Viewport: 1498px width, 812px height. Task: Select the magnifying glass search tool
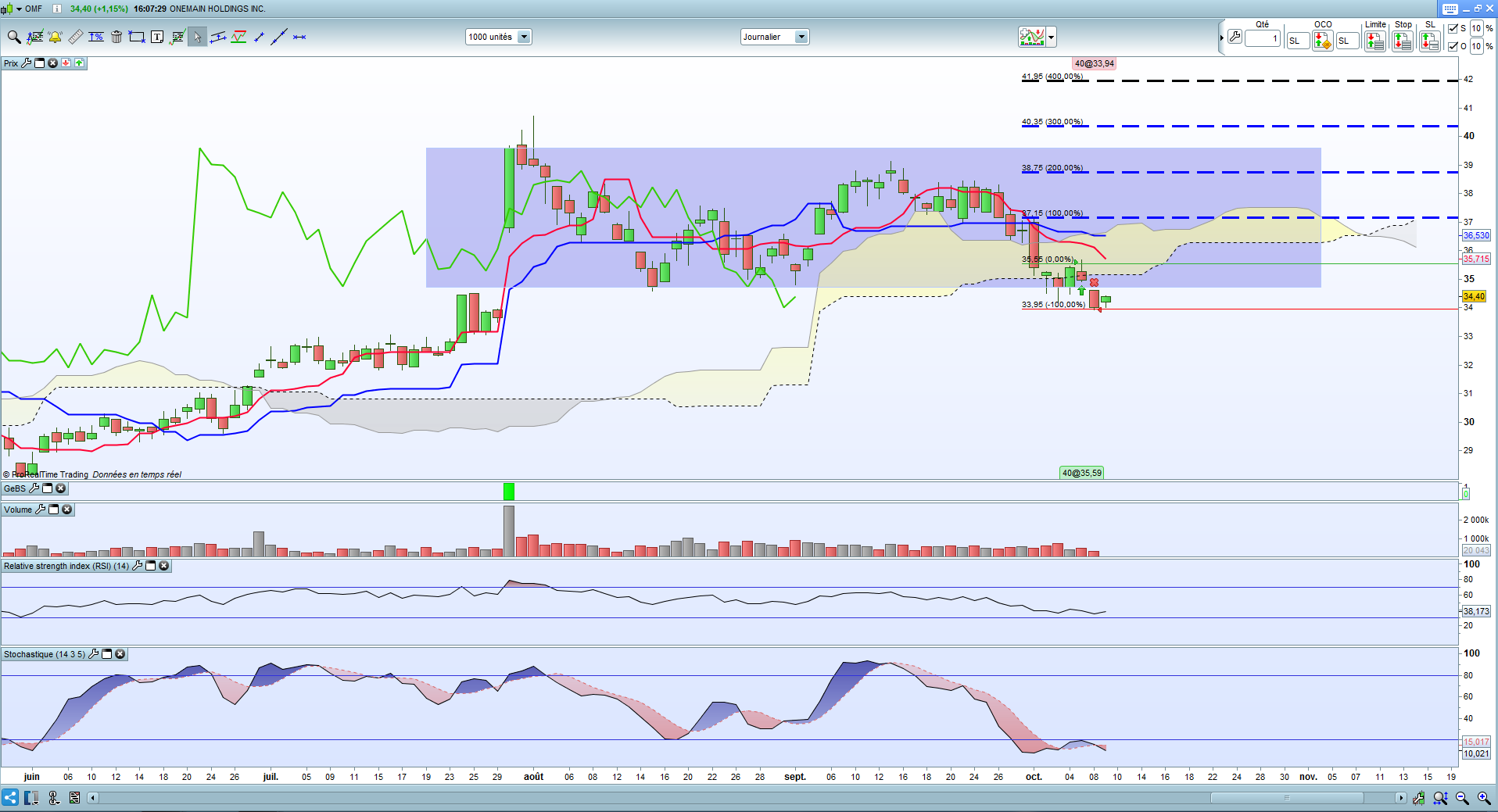[14, 37]
